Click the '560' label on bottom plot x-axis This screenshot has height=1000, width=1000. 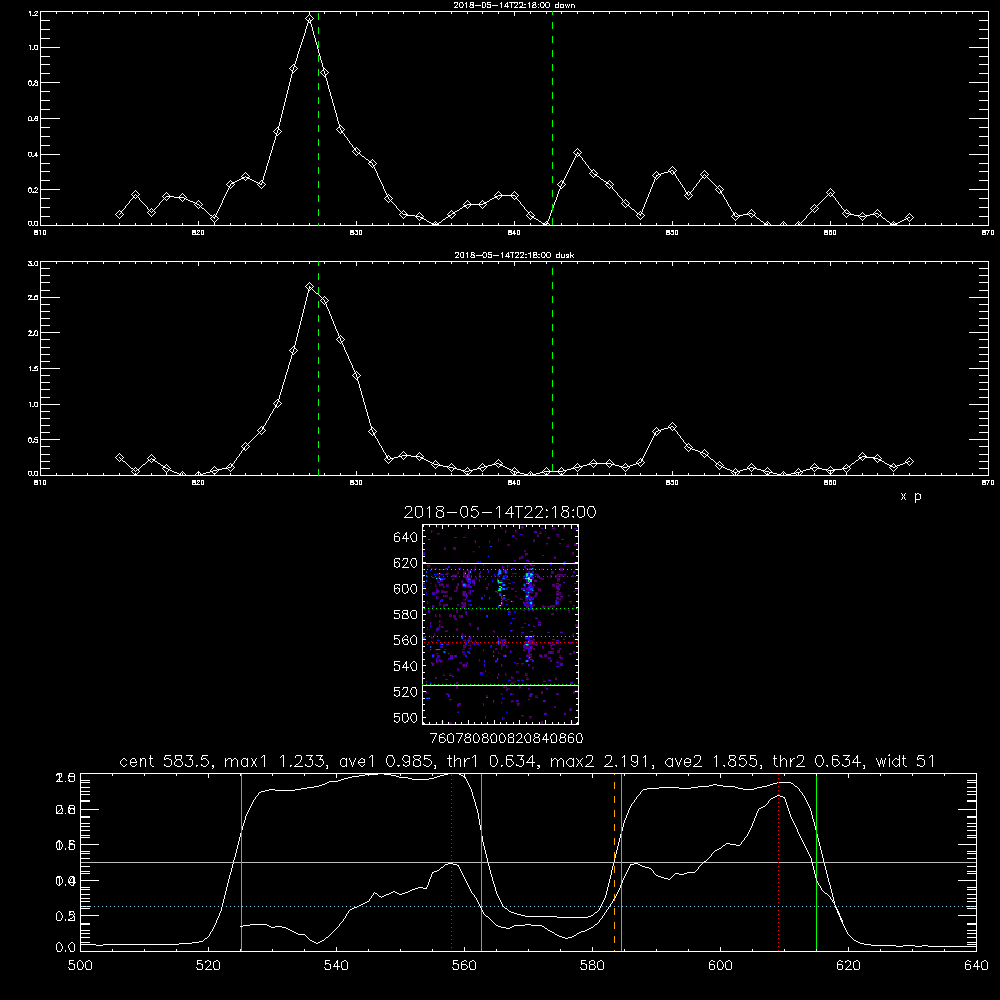click(464, 966)
